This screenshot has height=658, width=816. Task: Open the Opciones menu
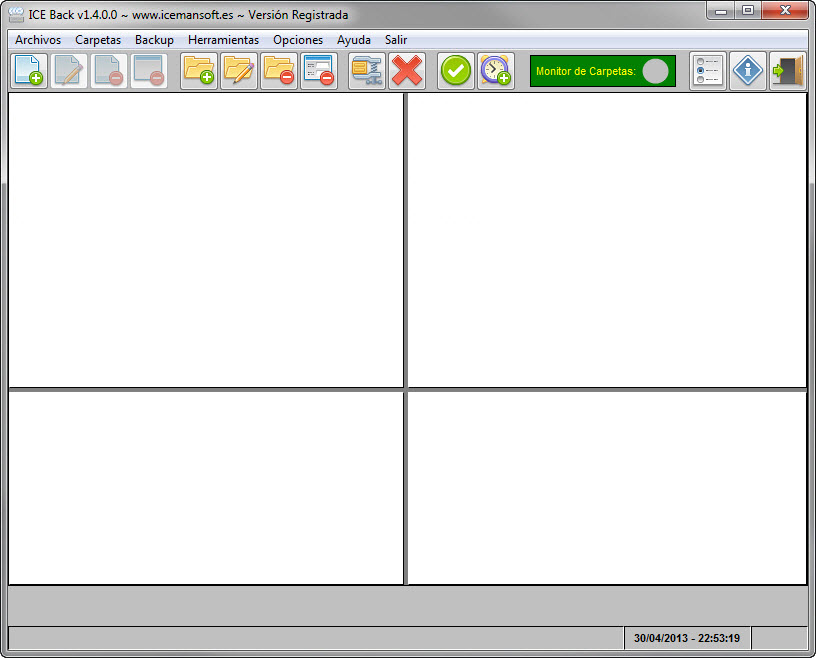tap(298, 40)
